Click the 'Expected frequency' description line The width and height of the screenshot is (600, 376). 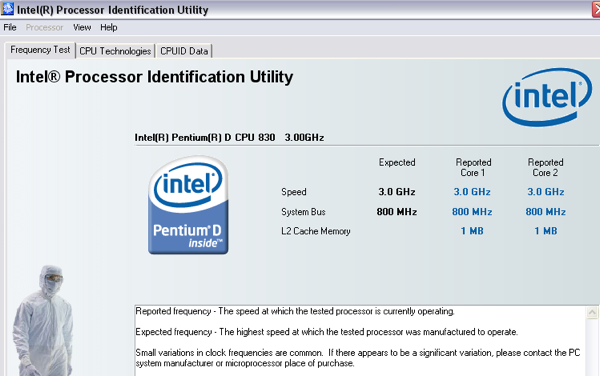coord(326,332)
